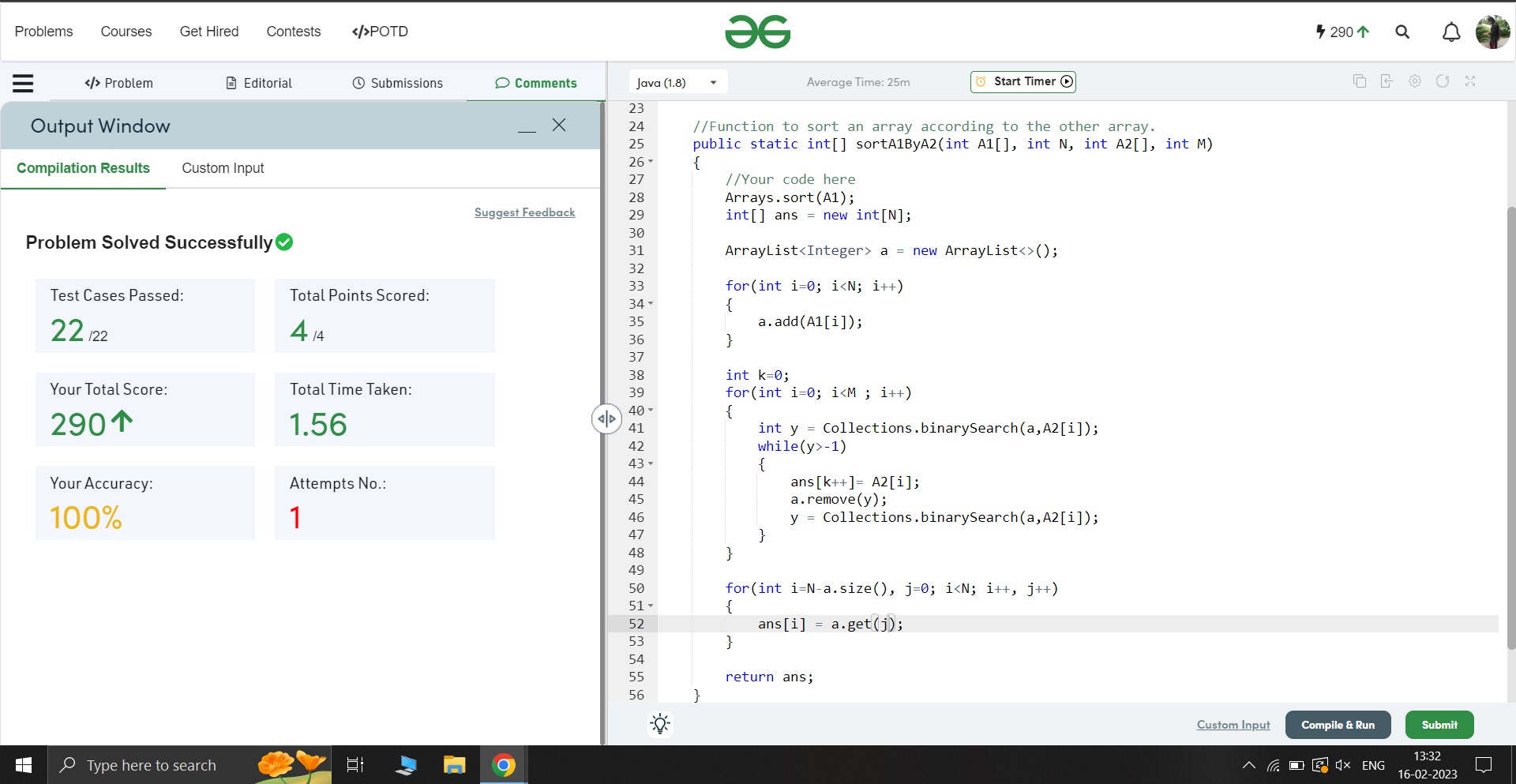The image size is (1516, 784).
Task: Open the notifications bell
Action: [x=1451, y=32]
